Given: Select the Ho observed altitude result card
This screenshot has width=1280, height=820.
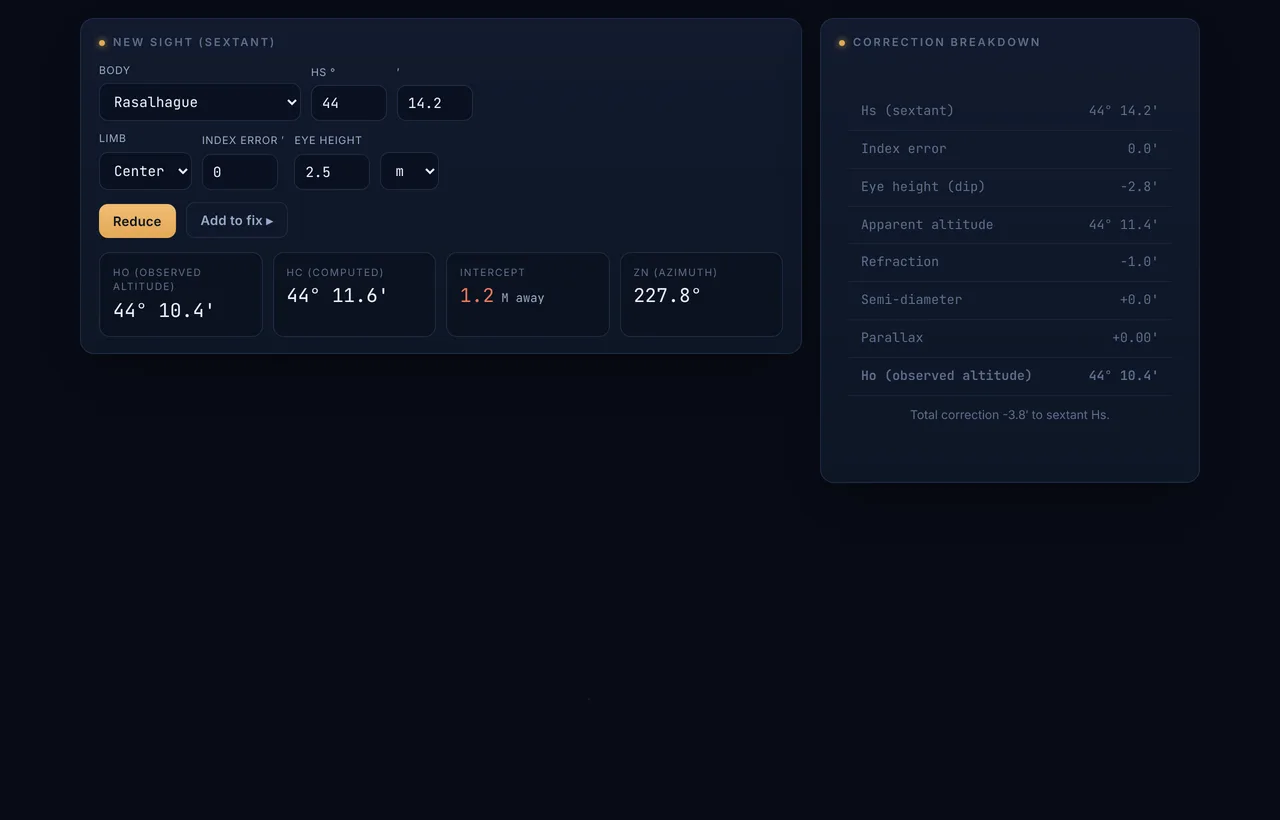Looking at the screenshot, I should tap(181, 294).
